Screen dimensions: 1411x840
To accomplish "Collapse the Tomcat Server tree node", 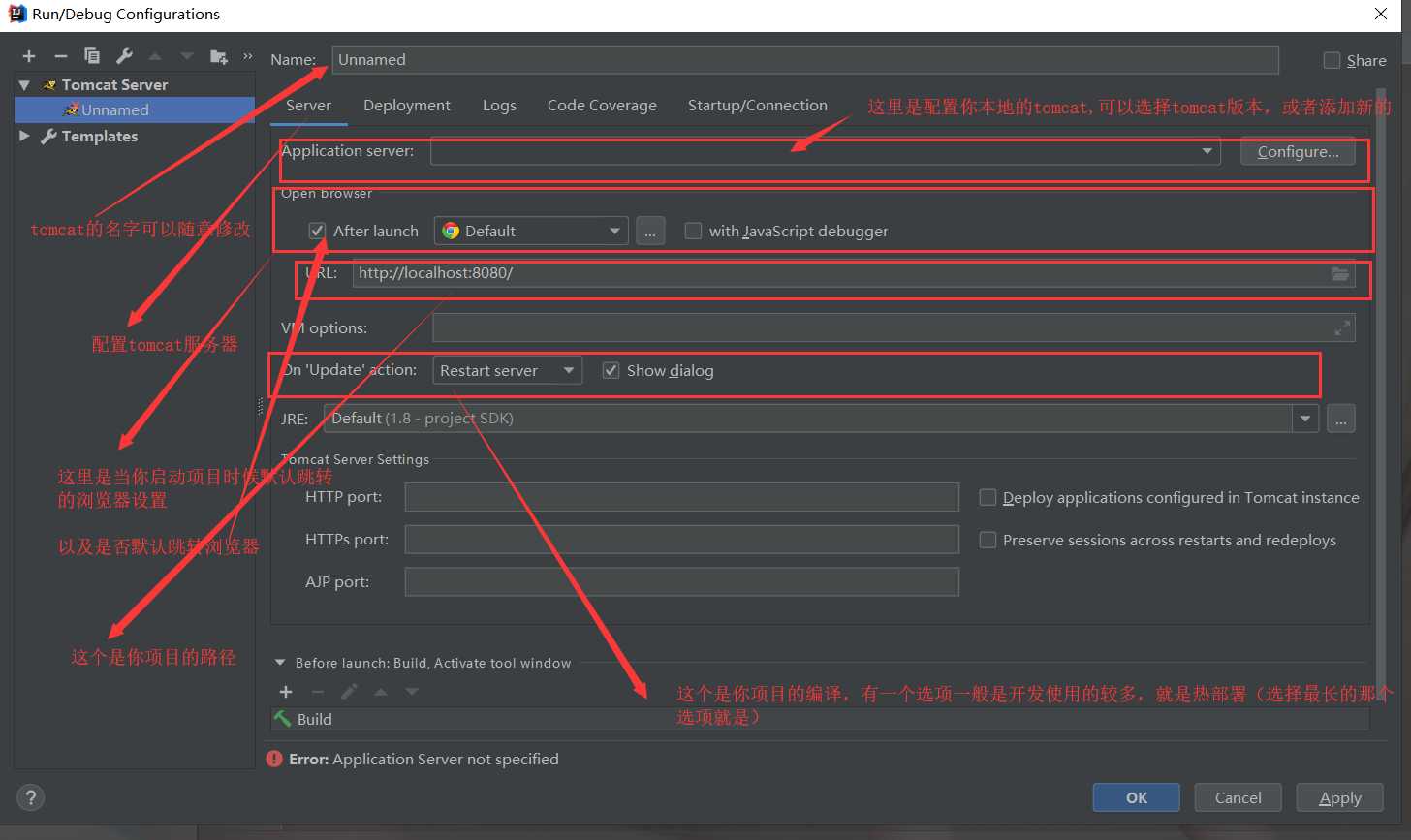I will coord(25,85).
